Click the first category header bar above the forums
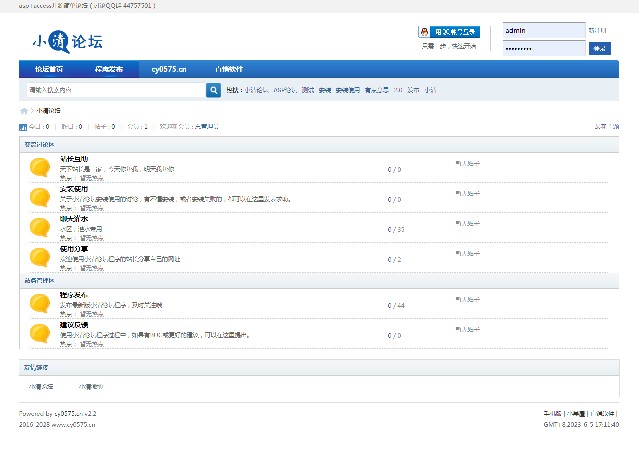This screenshot has height=454, width=639. 319,145
